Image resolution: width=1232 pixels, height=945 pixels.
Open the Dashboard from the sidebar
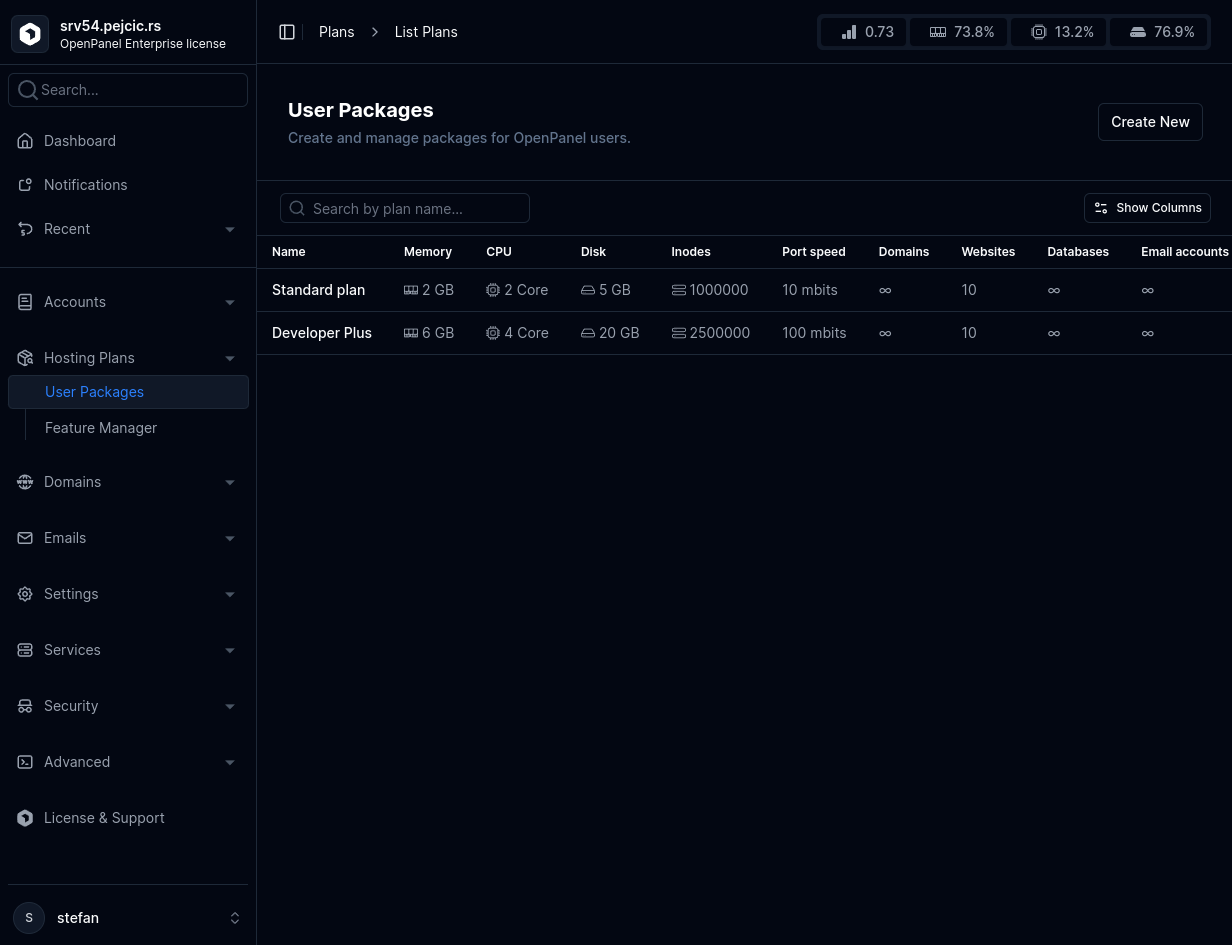[x=80, y=141]
